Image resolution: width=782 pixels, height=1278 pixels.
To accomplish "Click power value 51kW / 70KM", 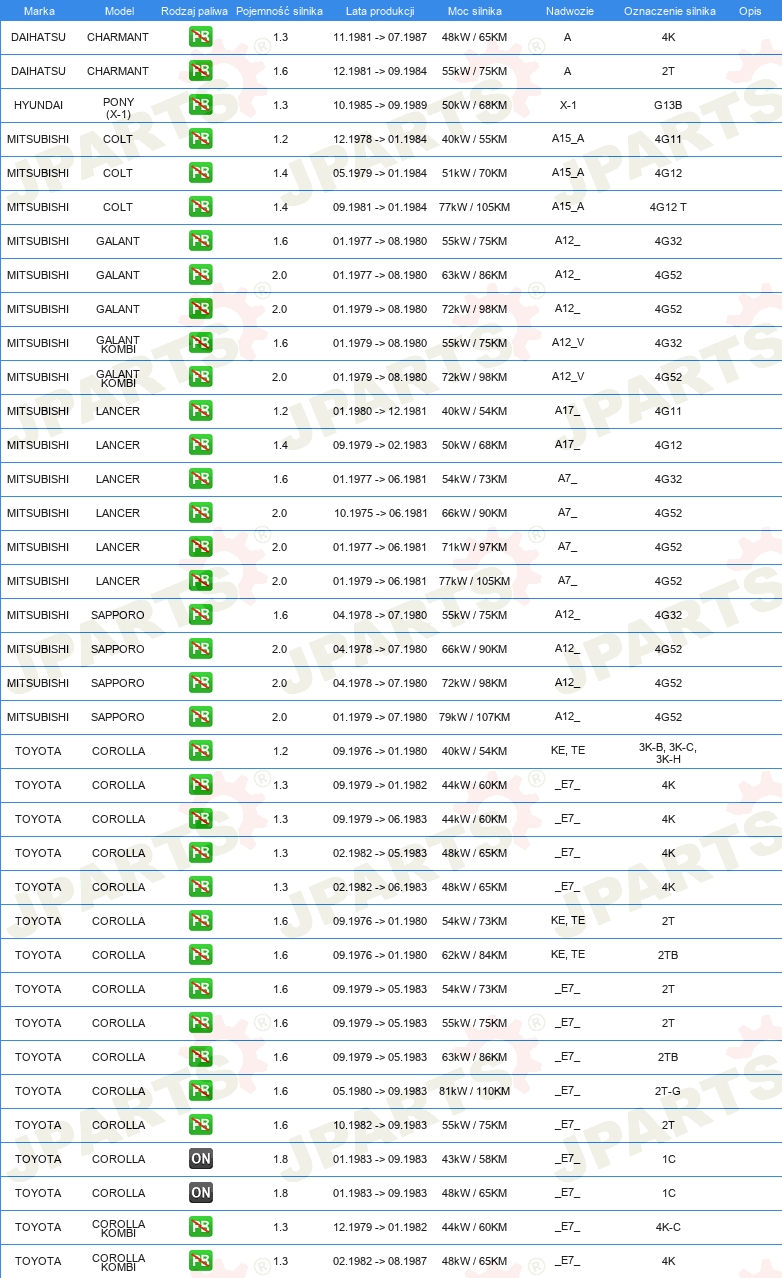I will [x=475, y=173].
